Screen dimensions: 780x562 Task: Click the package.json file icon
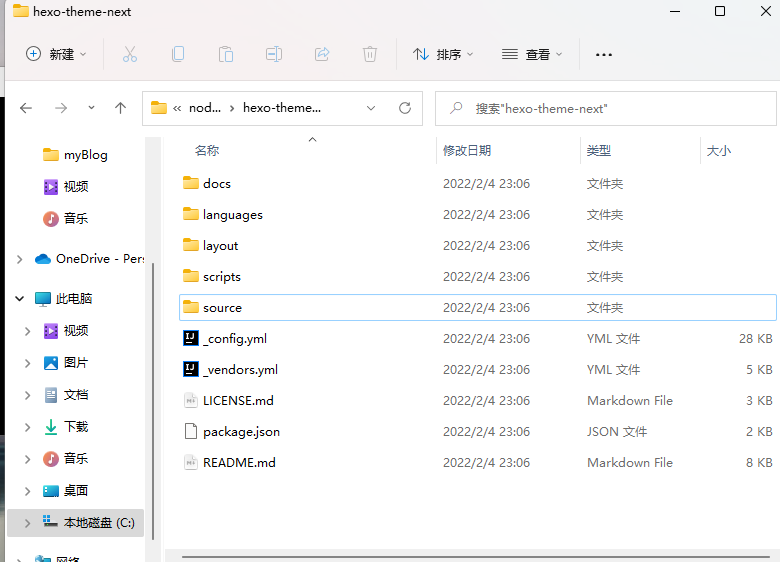pos(191,431)
